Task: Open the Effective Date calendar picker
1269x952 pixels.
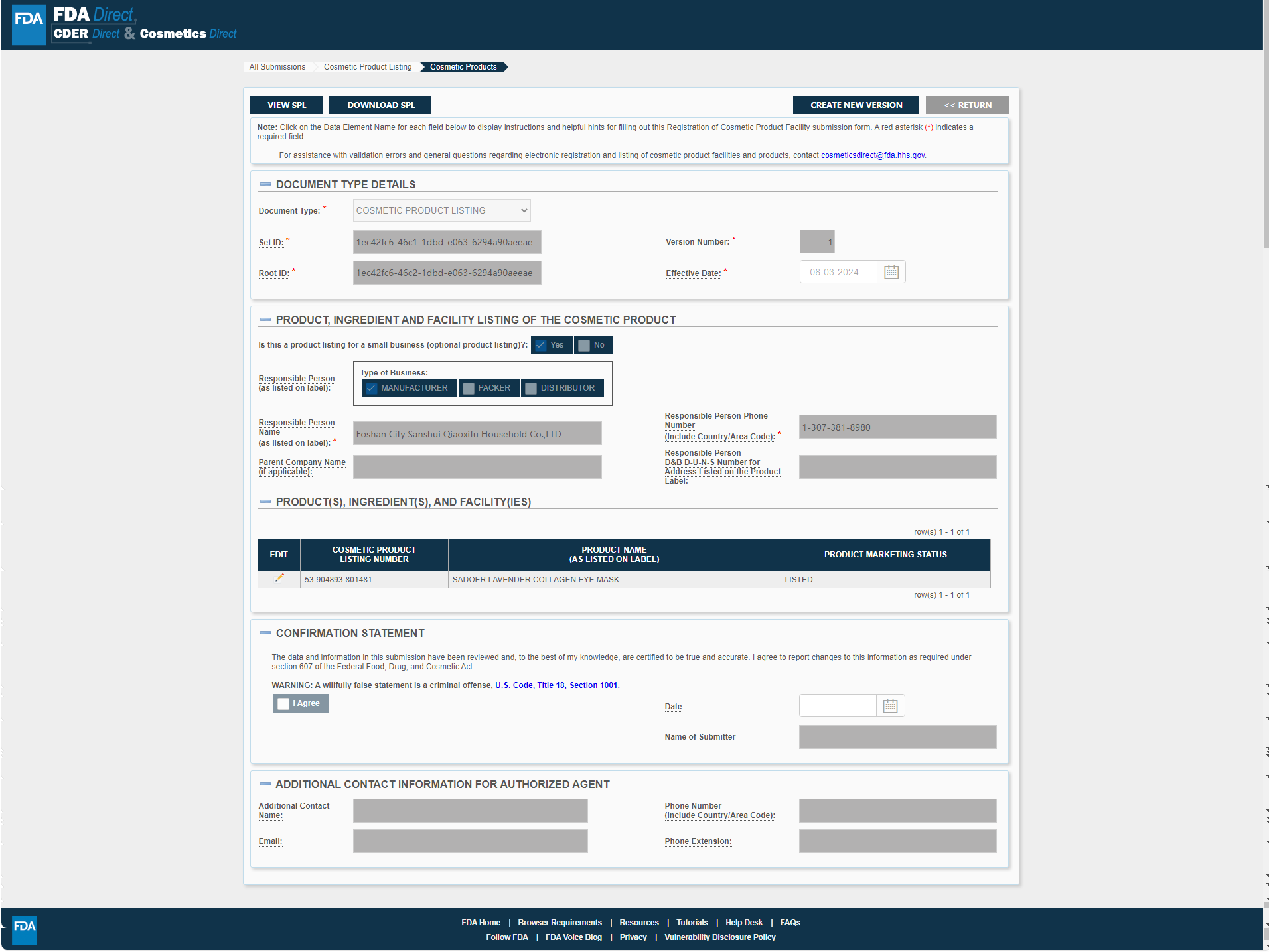Action: tap(891, 273)
